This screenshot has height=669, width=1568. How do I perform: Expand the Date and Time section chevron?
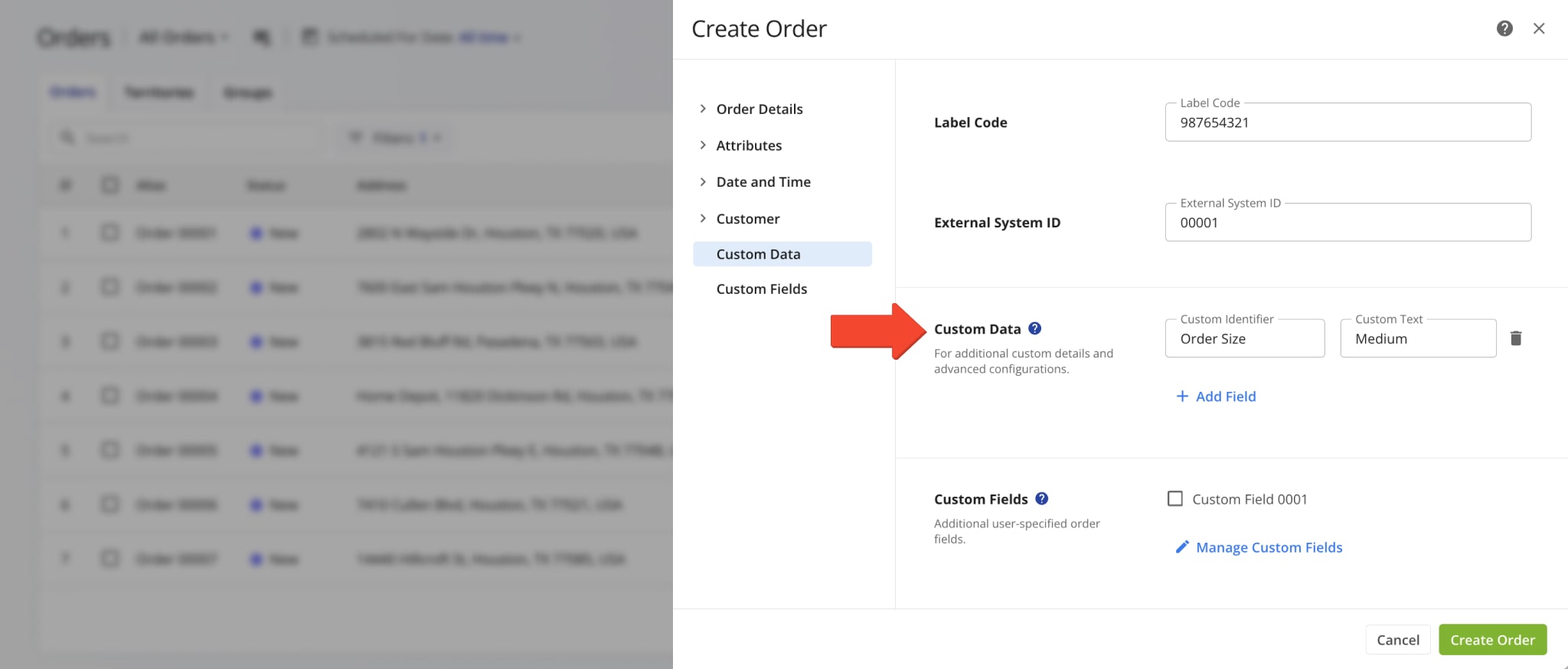pyautogui.click(x=703, y=181)
